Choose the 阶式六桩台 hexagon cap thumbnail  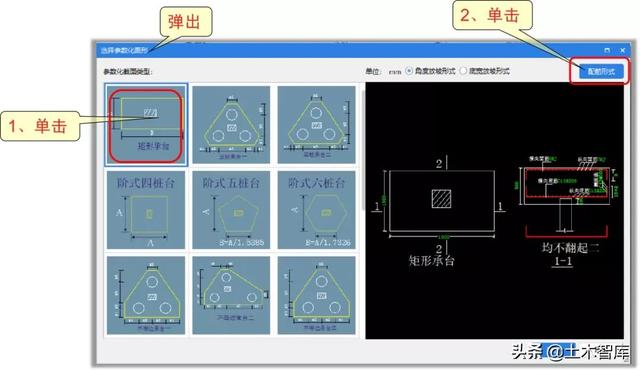(x=316, y=210)
